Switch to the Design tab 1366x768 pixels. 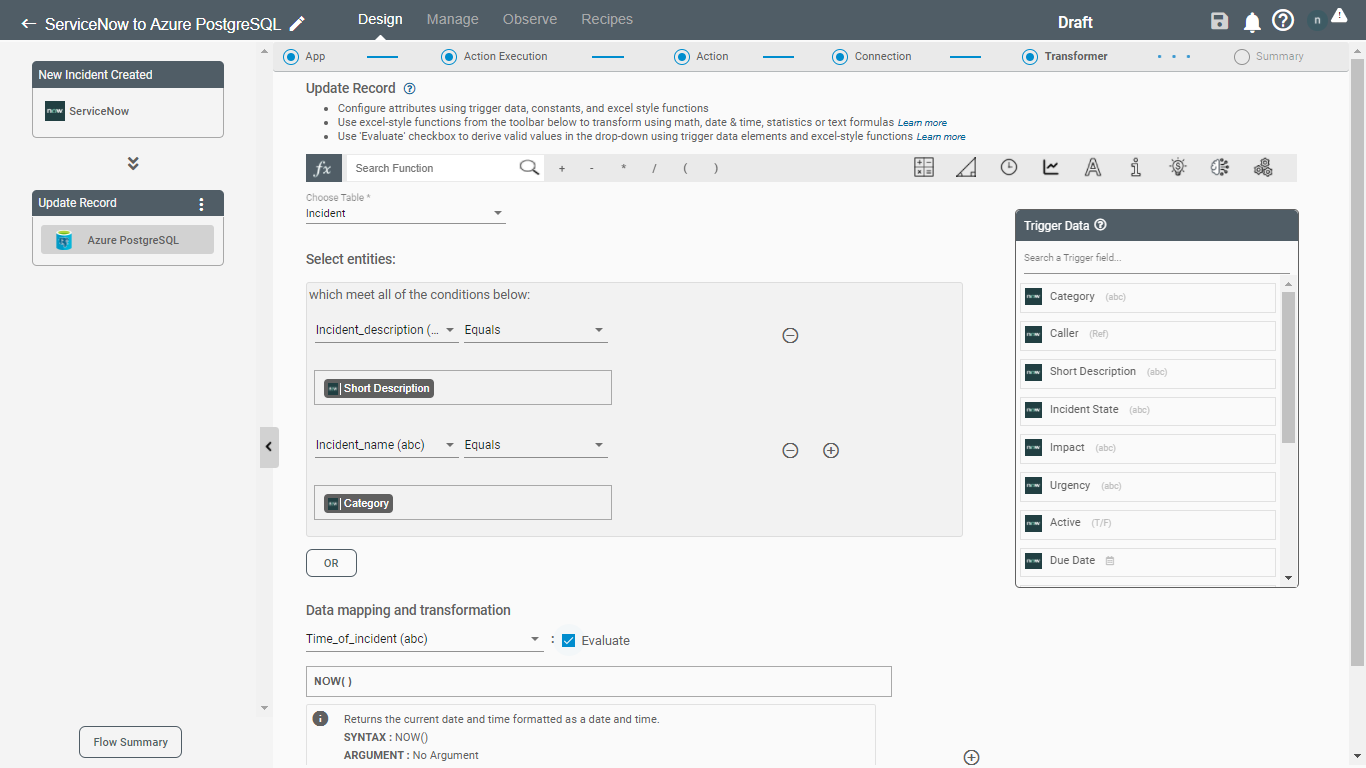(380, 19)
